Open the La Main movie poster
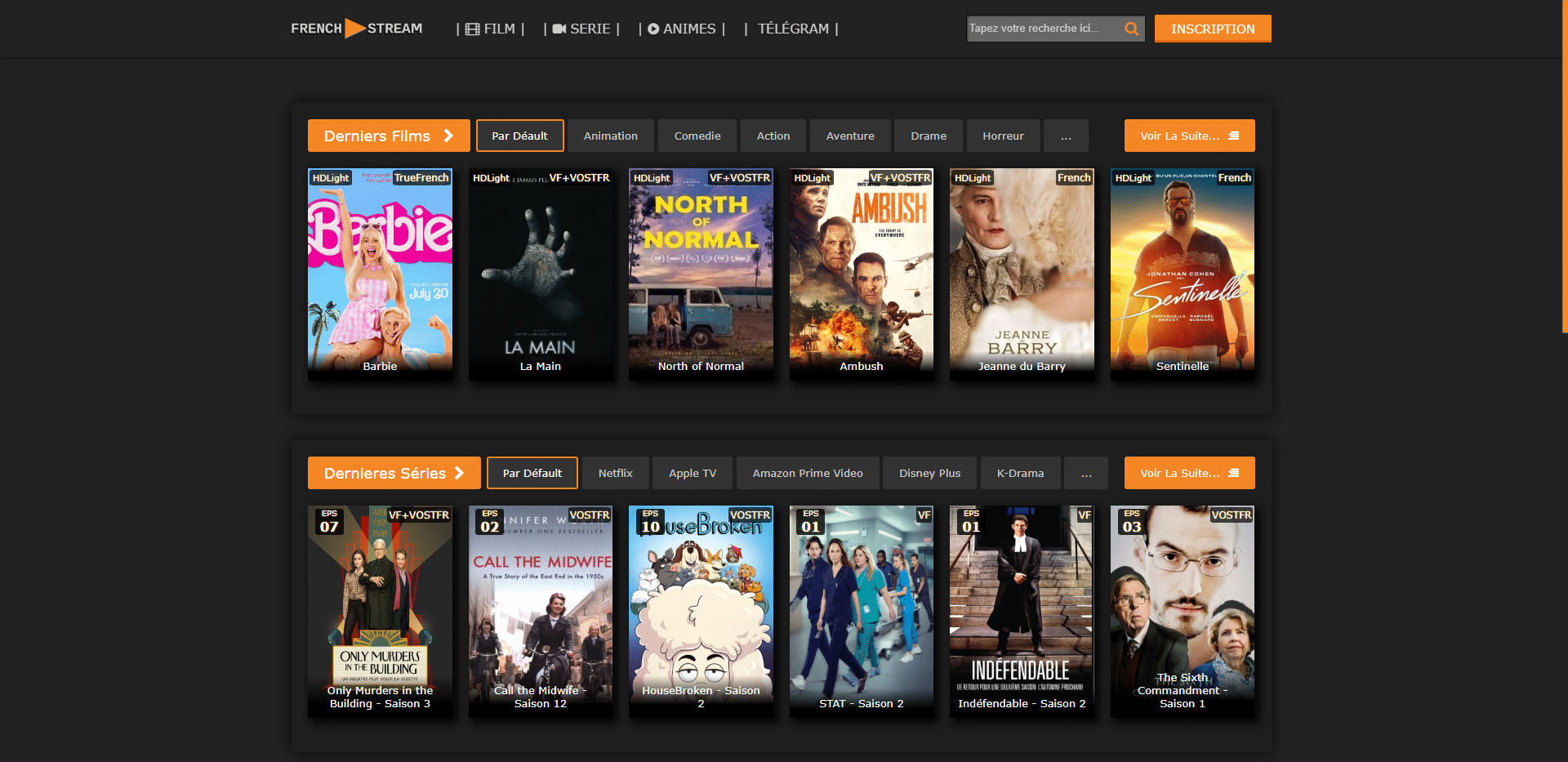Image resolution: width=1568 pixels, height=762 pixels. click(x=541, y=274)
